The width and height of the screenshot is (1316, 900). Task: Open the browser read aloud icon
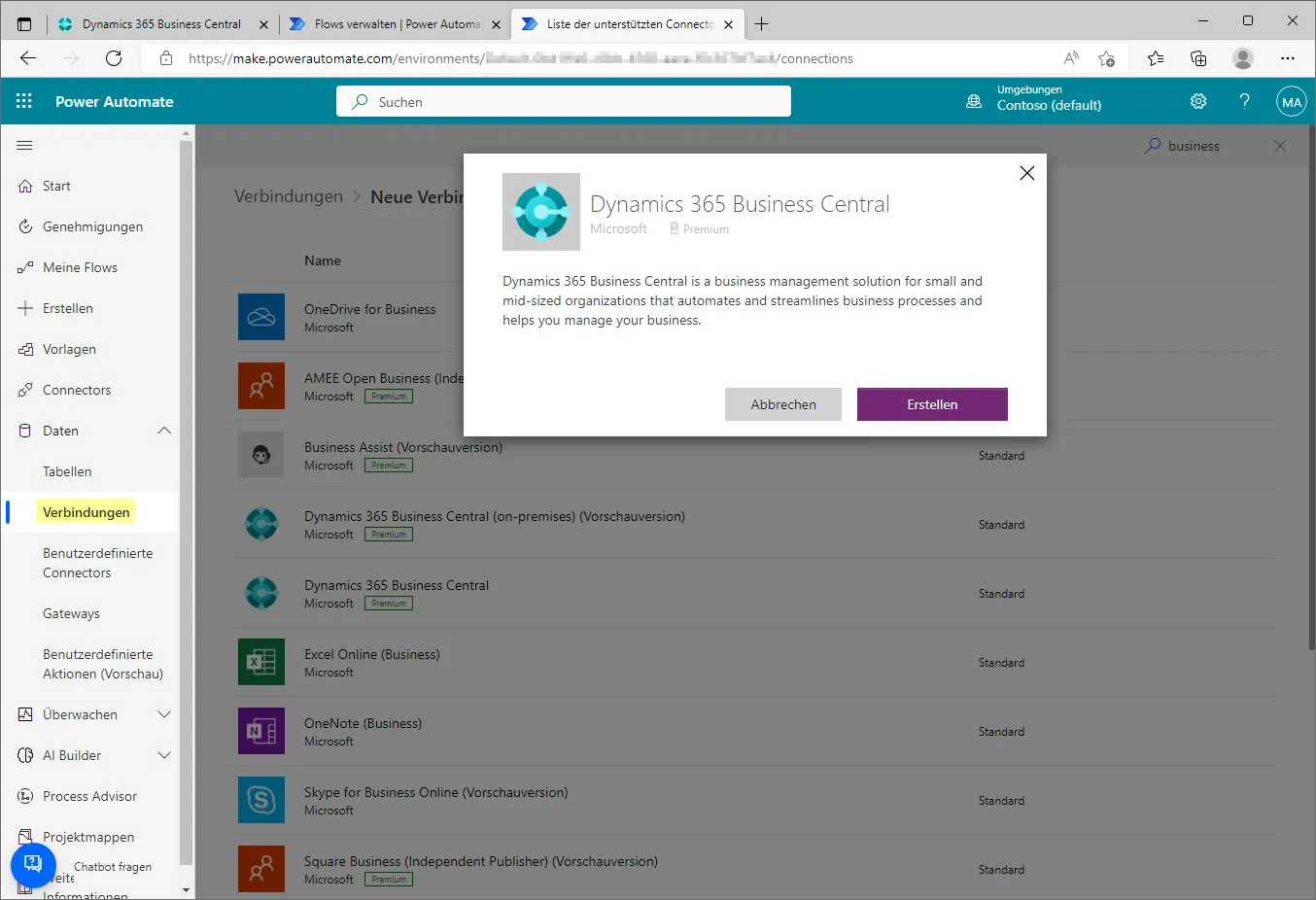coord(1071,58)
